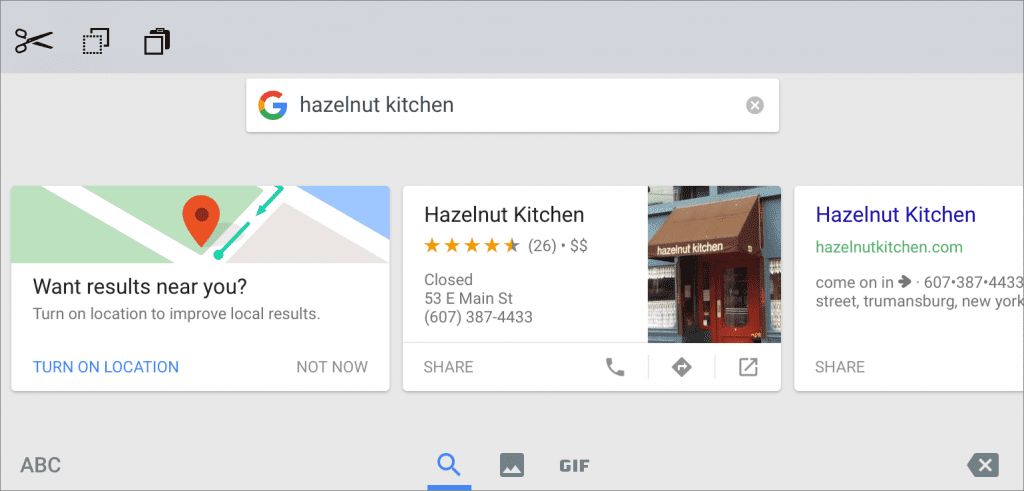Open the blue Hazelnut Kitchen link title
This screenshot has height=491, width=1024.
895,214
